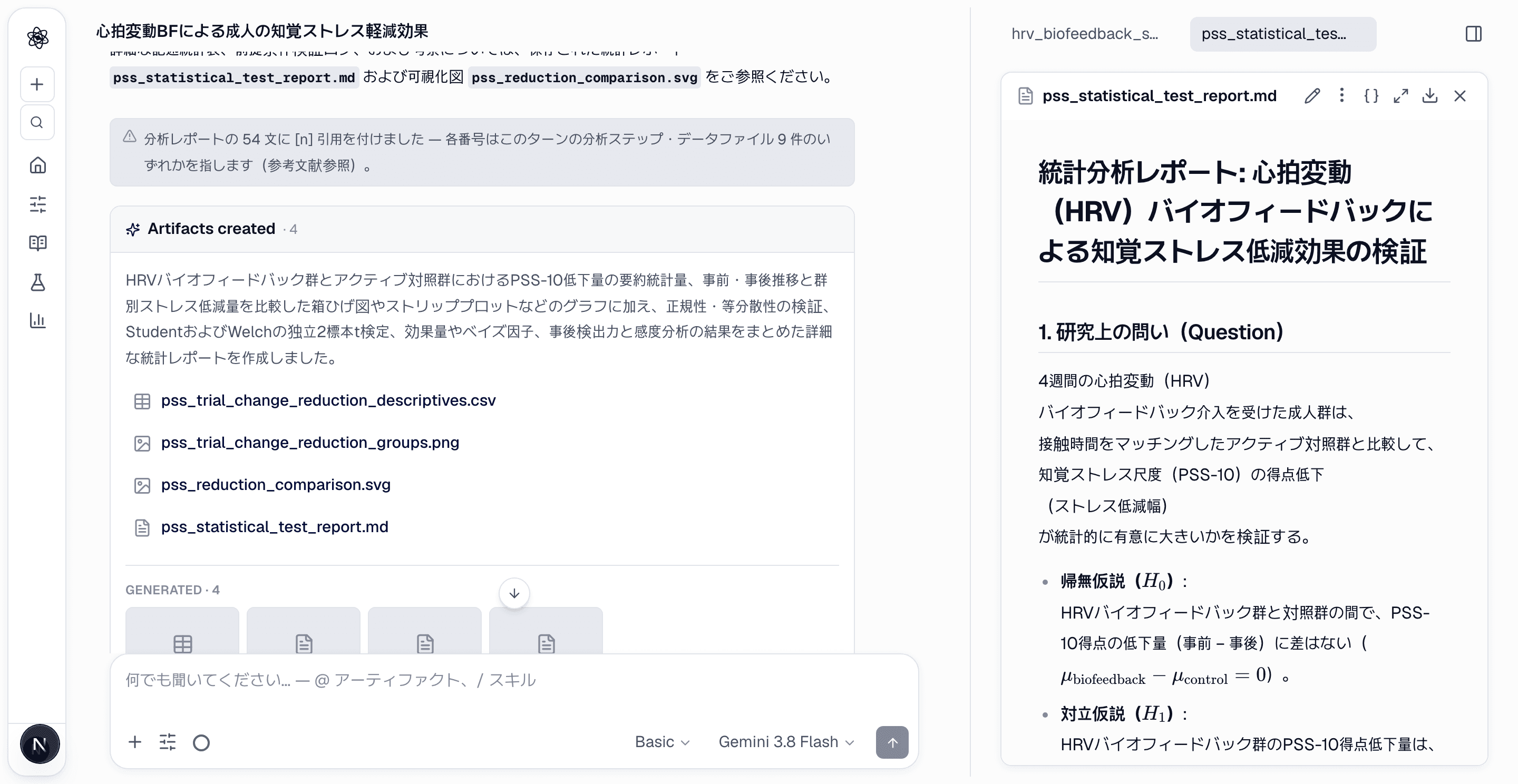
Task: Click the send message arrow button
Action: [x=892, y=743]
